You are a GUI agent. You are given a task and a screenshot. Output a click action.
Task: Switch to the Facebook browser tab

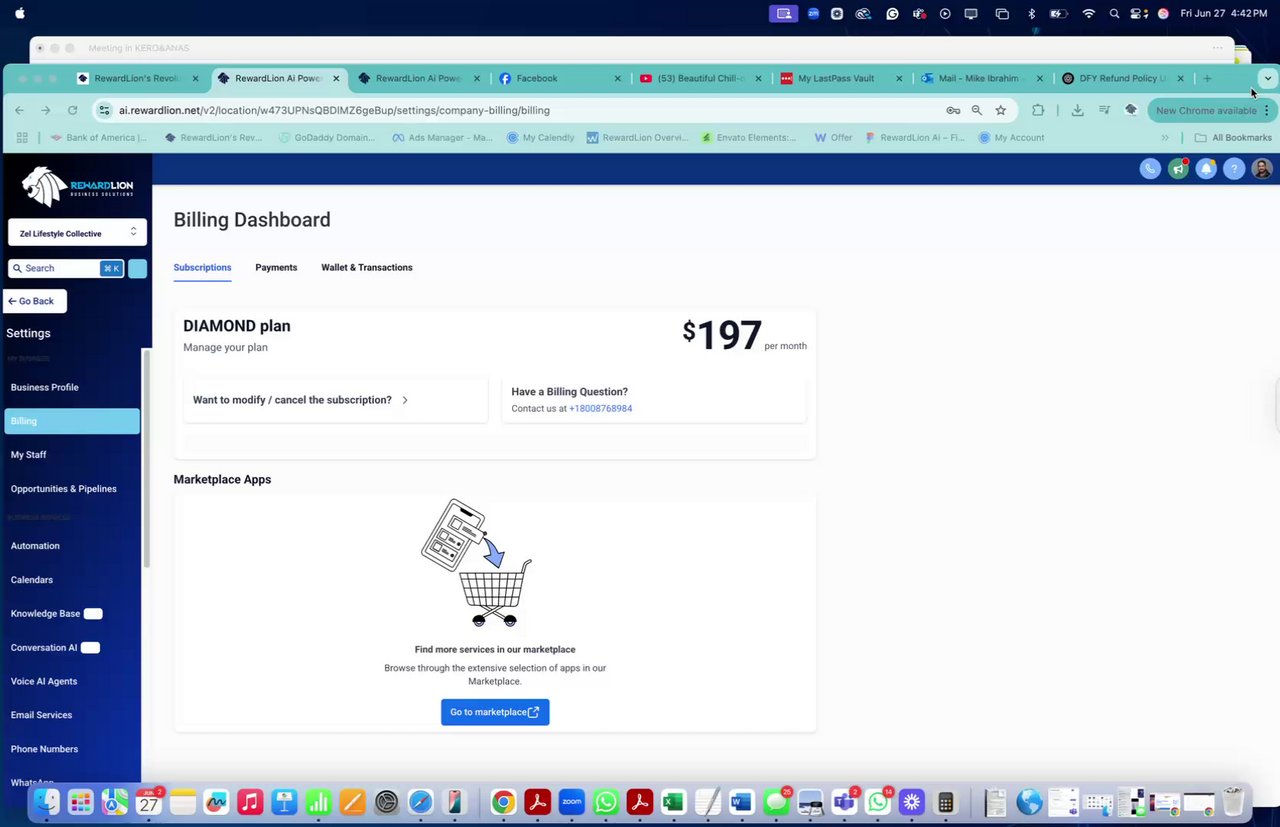[560, 78]
